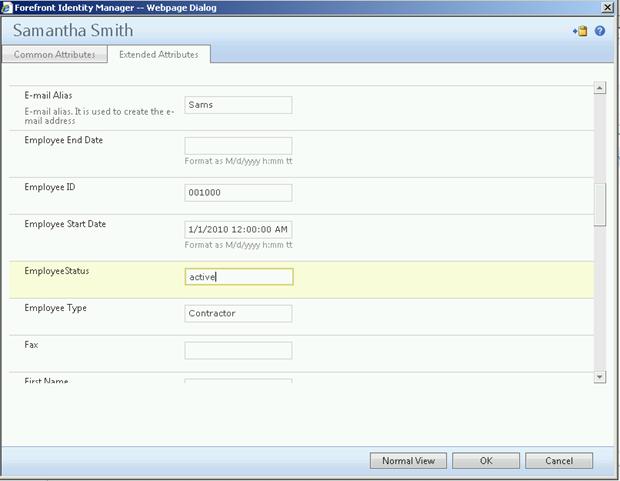Click the scrollbar down arrow
Screen dimensions: 620x481
click(600, 377)
